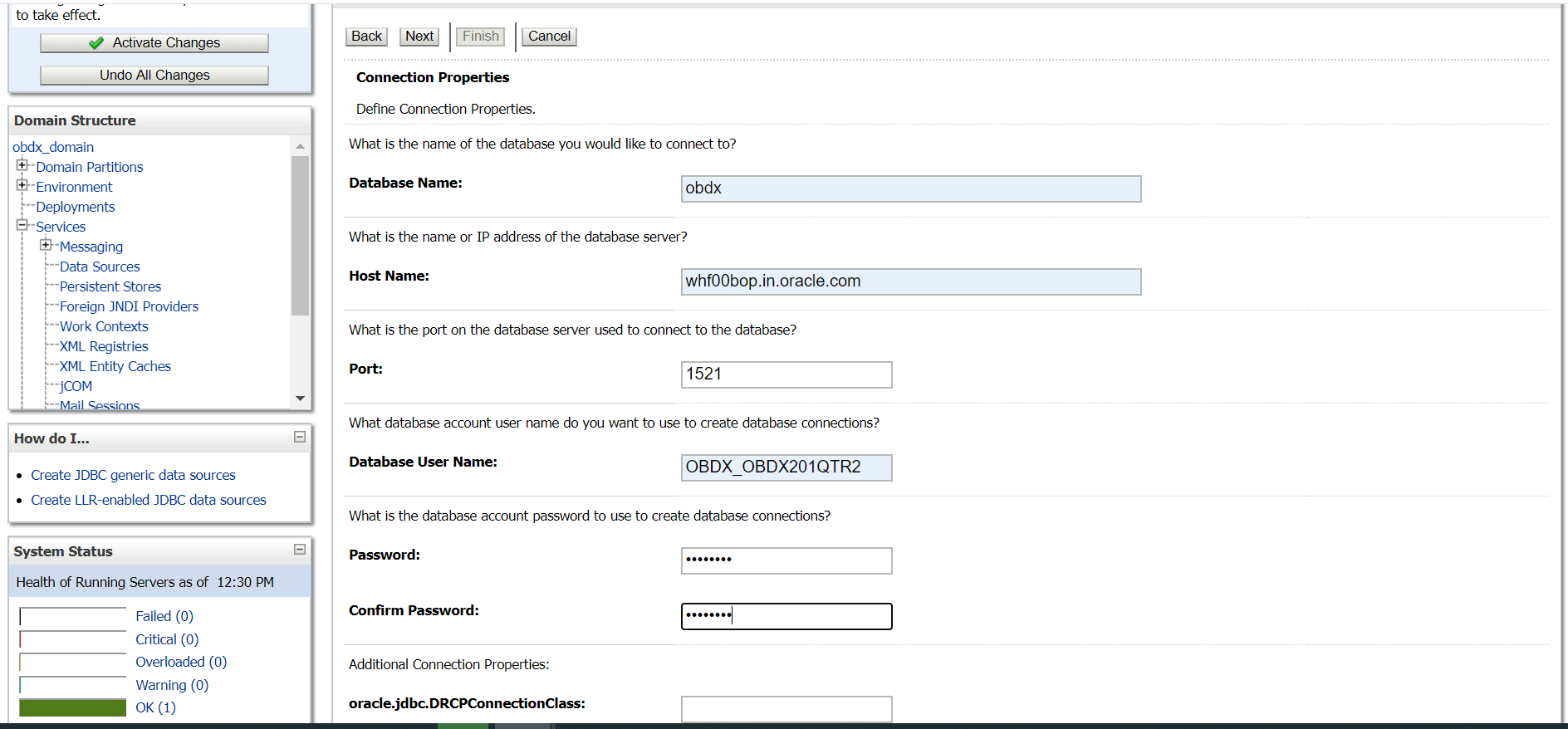Viewport: 1568px width, 729px height.
Task: Expand the Messaging subtree
Action: tap(46, 245)
